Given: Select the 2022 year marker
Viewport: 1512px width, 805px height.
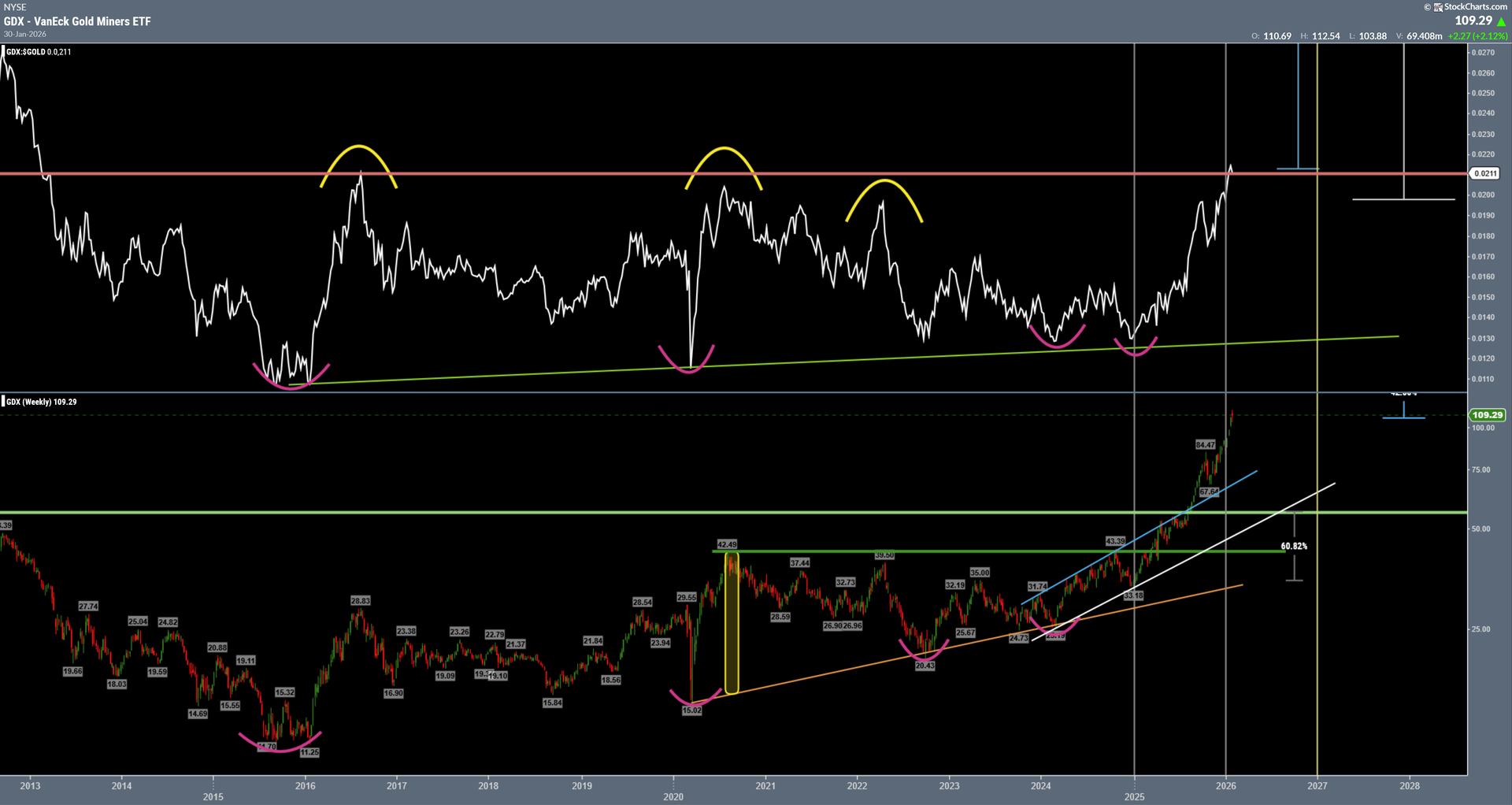Looking at the screenshot, I should click(857, 785).
